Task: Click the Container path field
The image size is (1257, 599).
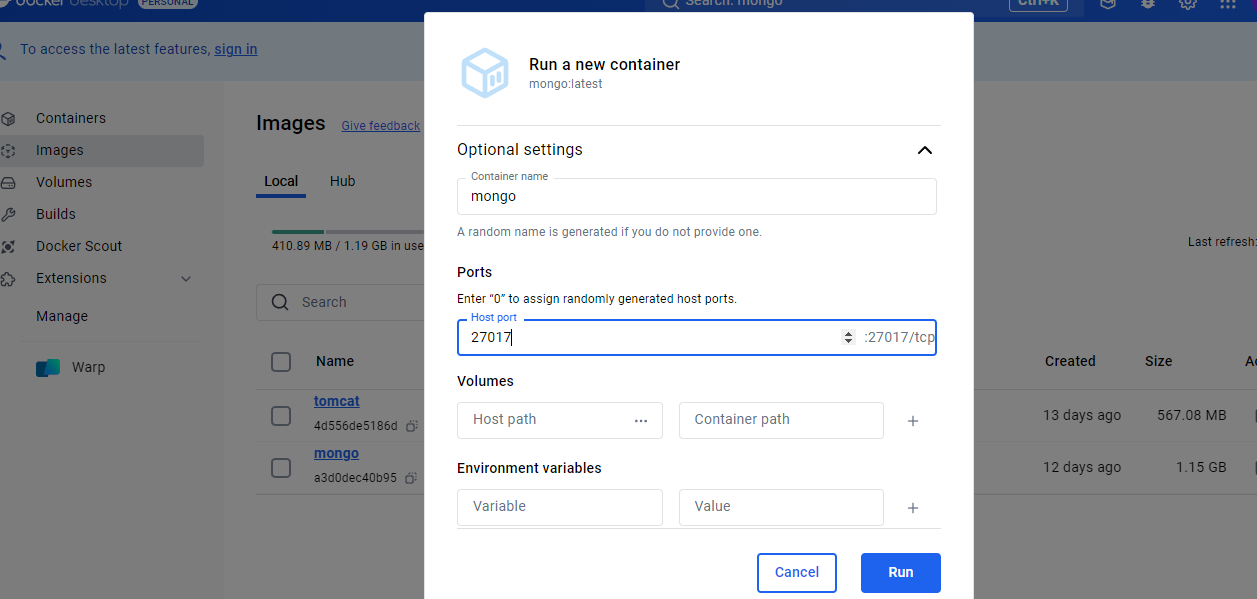Action: click(x=781, y=420)
